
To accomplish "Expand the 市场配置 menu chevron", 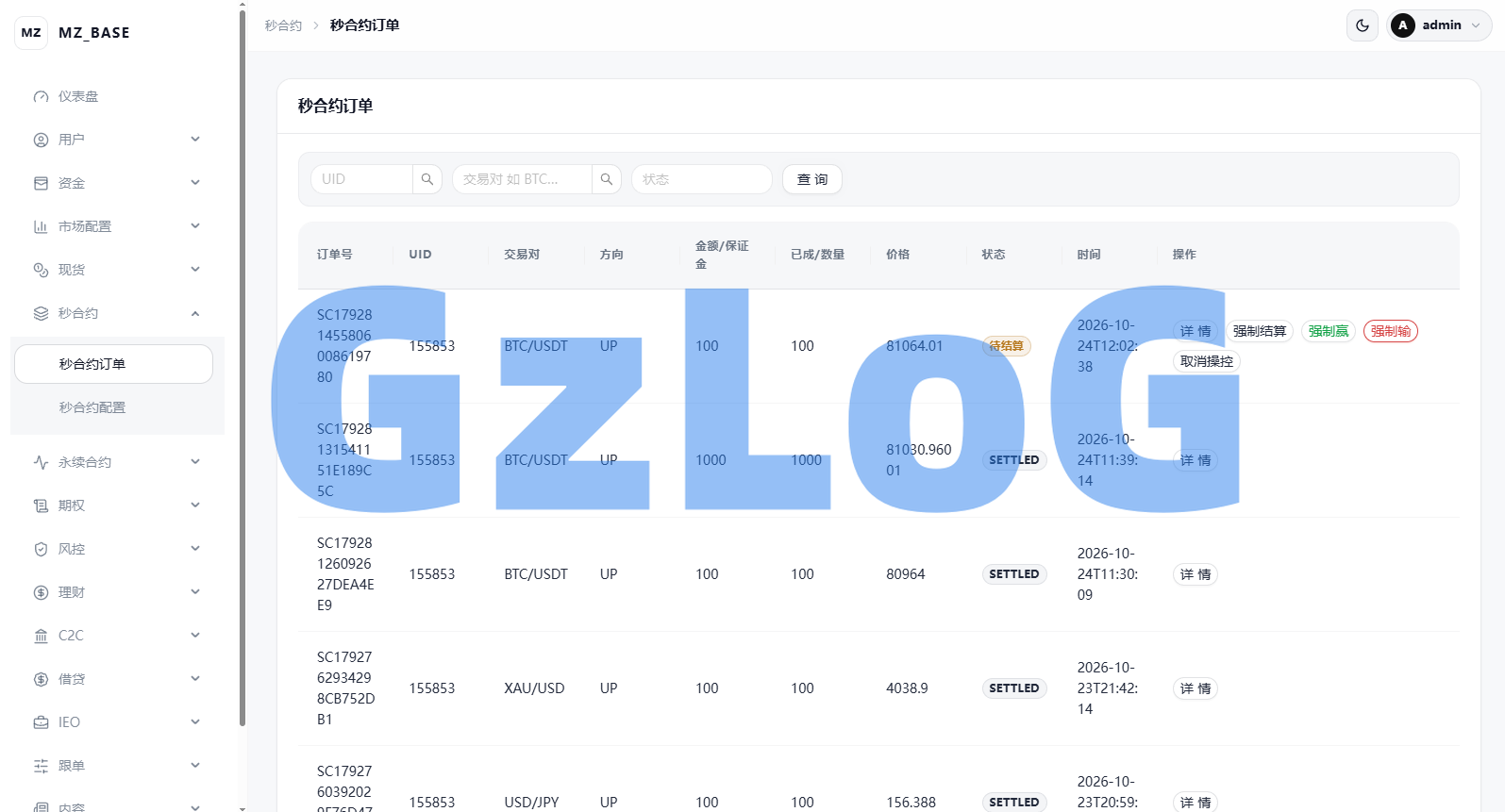I will pos(195,226).
